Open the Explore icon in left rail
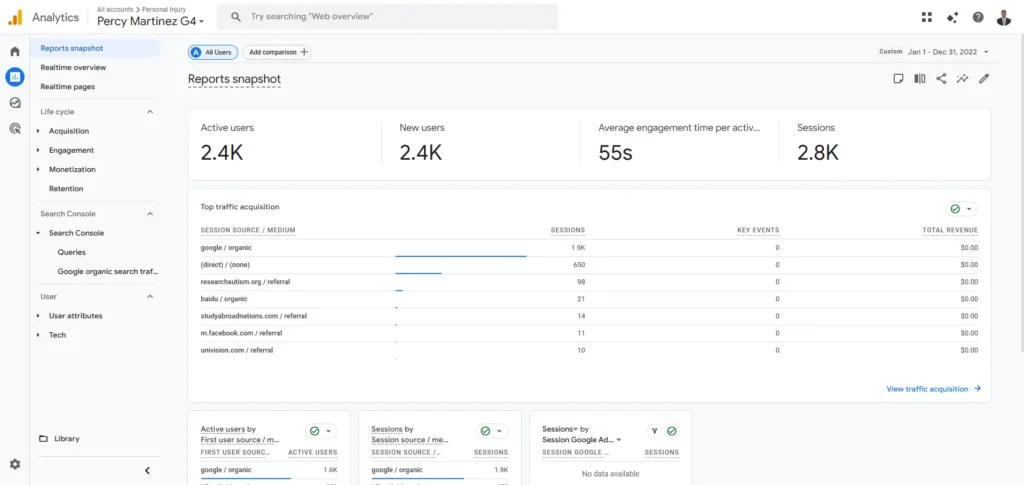1024x485 pixels. tap(14, 102)
